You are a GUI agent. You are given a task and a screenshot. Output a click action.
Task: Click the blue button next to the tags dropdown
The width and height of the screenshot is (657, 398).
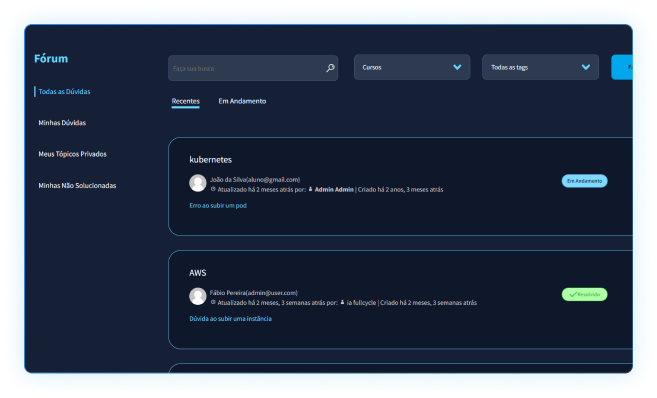click(622, 67)
